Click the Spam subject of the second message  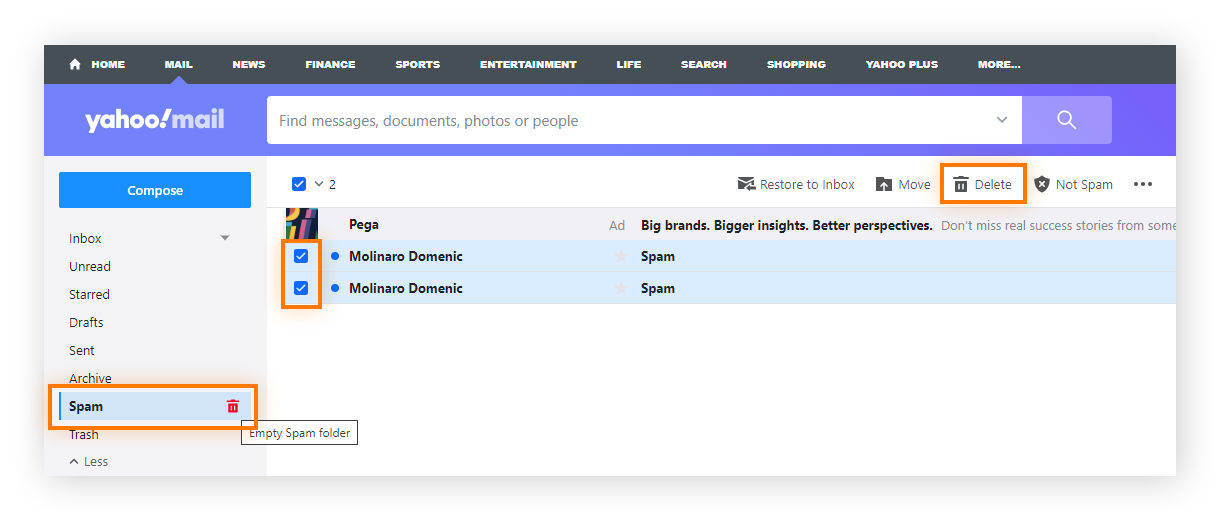[658, 288]
